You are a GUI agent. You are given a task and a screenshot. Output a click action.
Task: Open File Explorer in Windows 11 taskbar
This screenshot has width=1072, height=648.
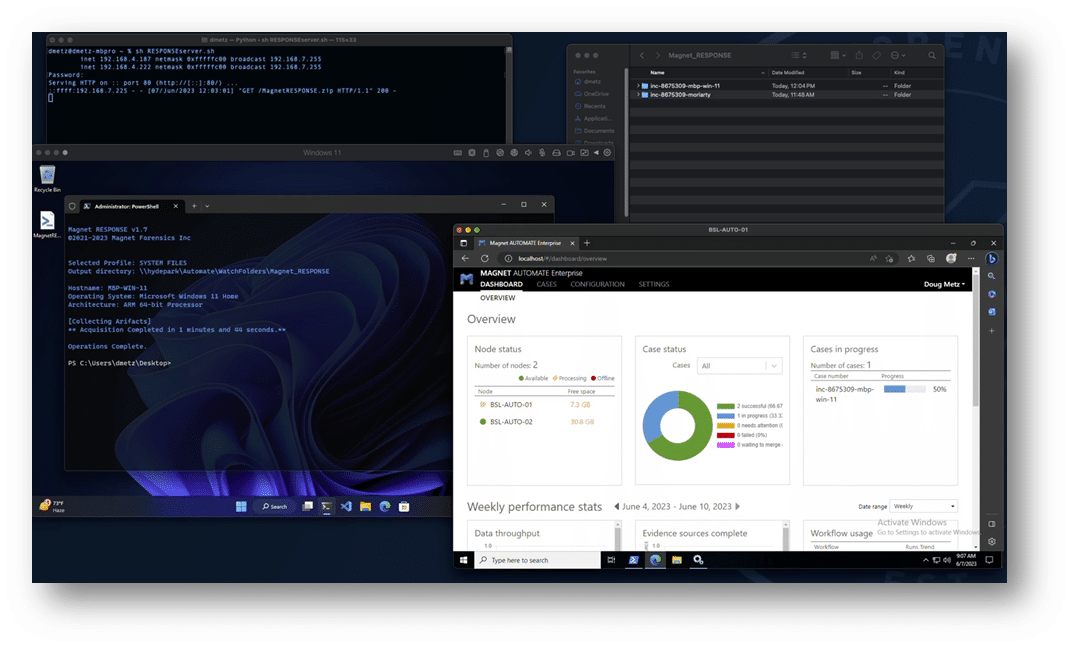[x=365, y=507]
